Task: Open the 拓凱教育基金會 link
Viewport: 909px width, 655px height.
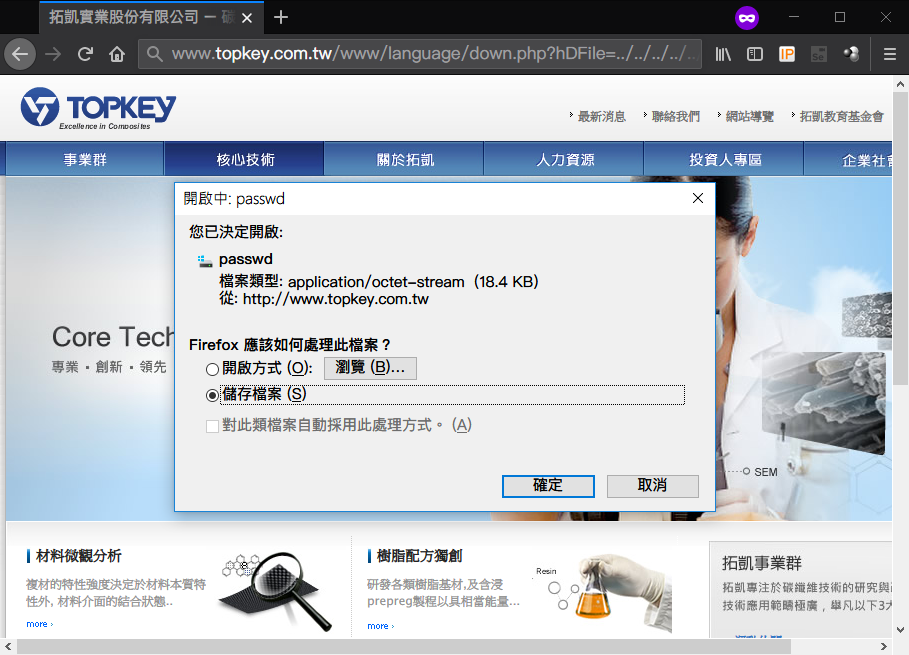Action: tap(841, 117)
